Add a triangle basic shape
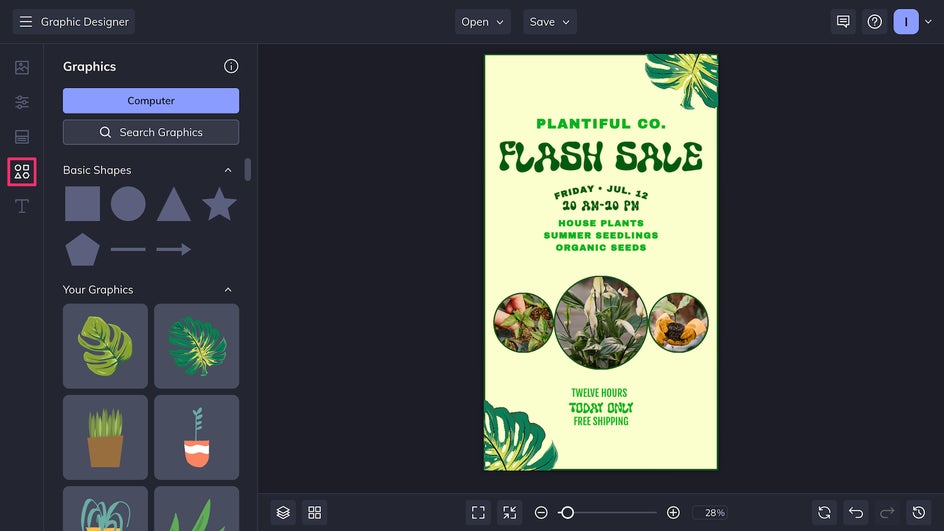944x531 pixels. (x=174, y=205)
